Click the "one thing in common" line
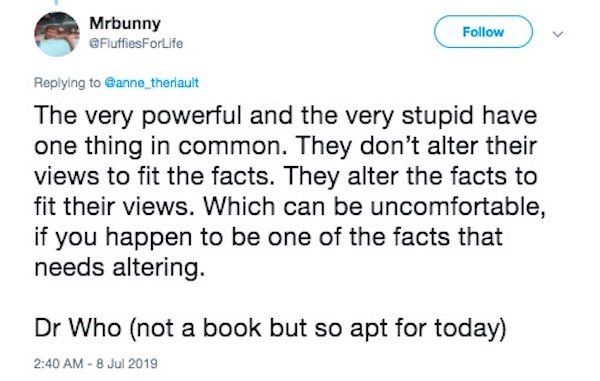 click(x=285, y=147)
